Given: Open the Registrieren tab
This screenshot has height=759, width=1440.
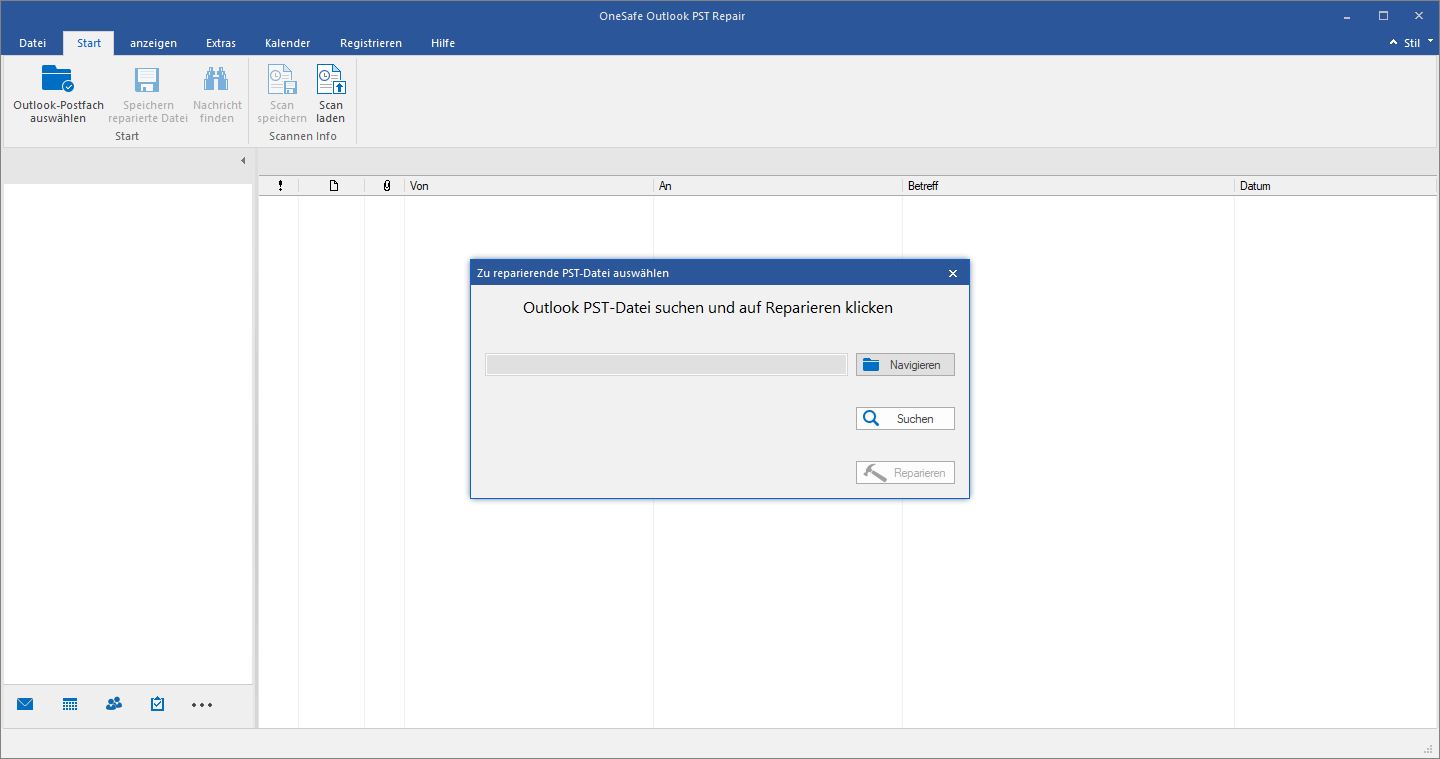Looking at the screenshot, I should (371, 43).
